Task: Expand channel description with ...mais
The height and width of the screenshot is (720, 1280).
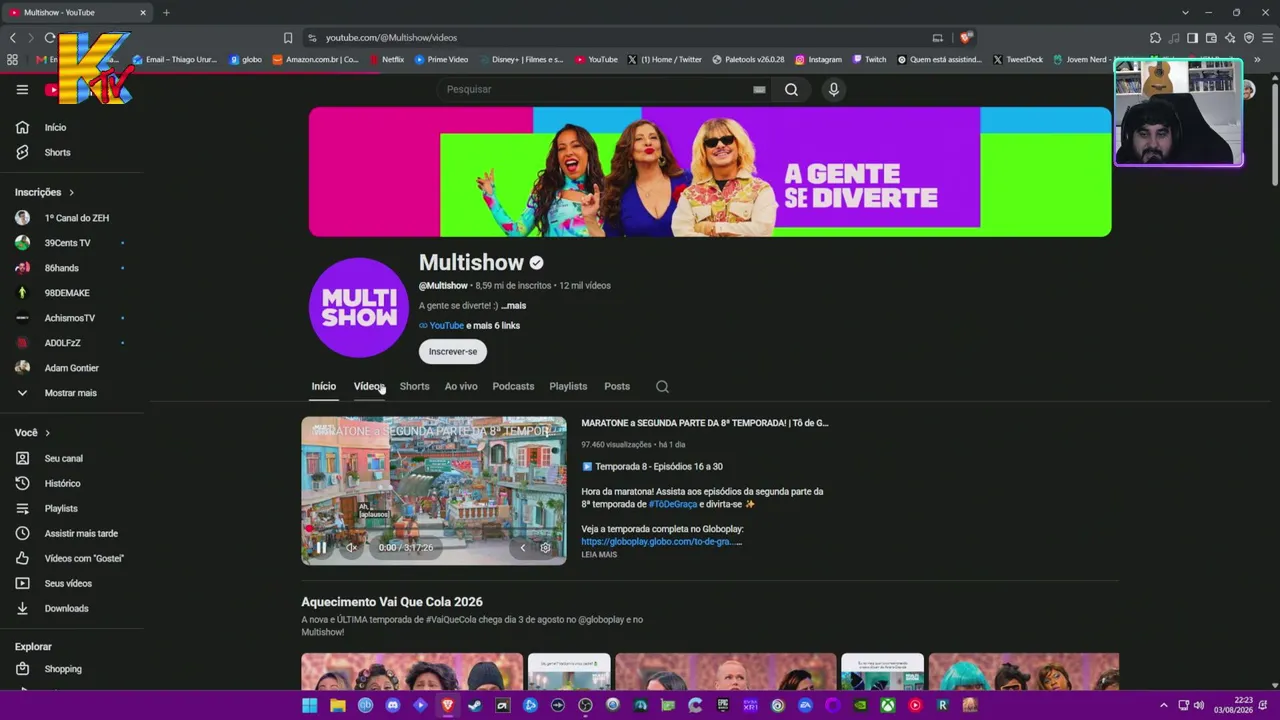Action: pos(514,305)
